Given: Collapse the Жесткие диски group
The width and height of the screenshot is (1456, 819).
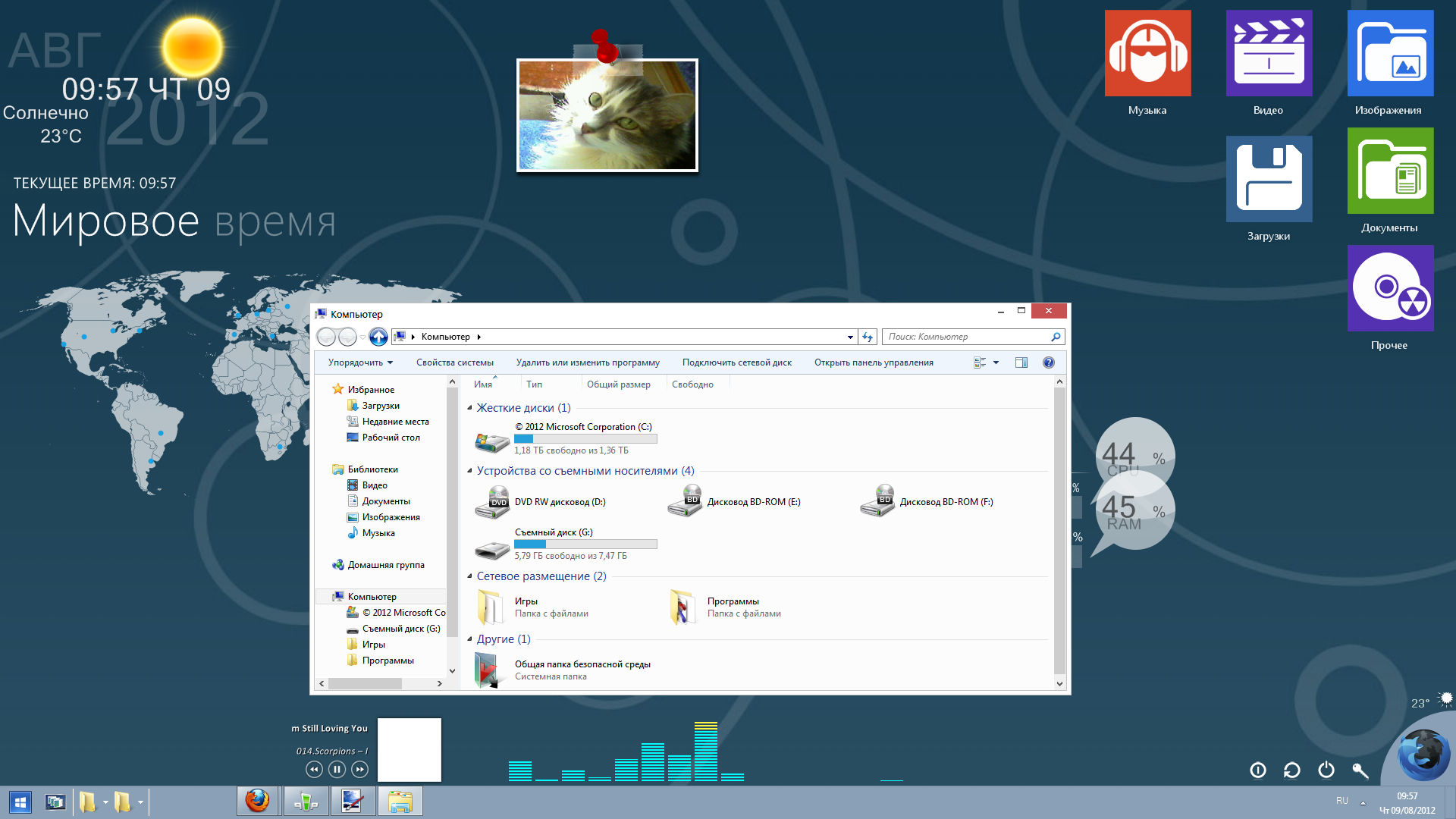Looking at the screenshot, I should coord(470,408).
